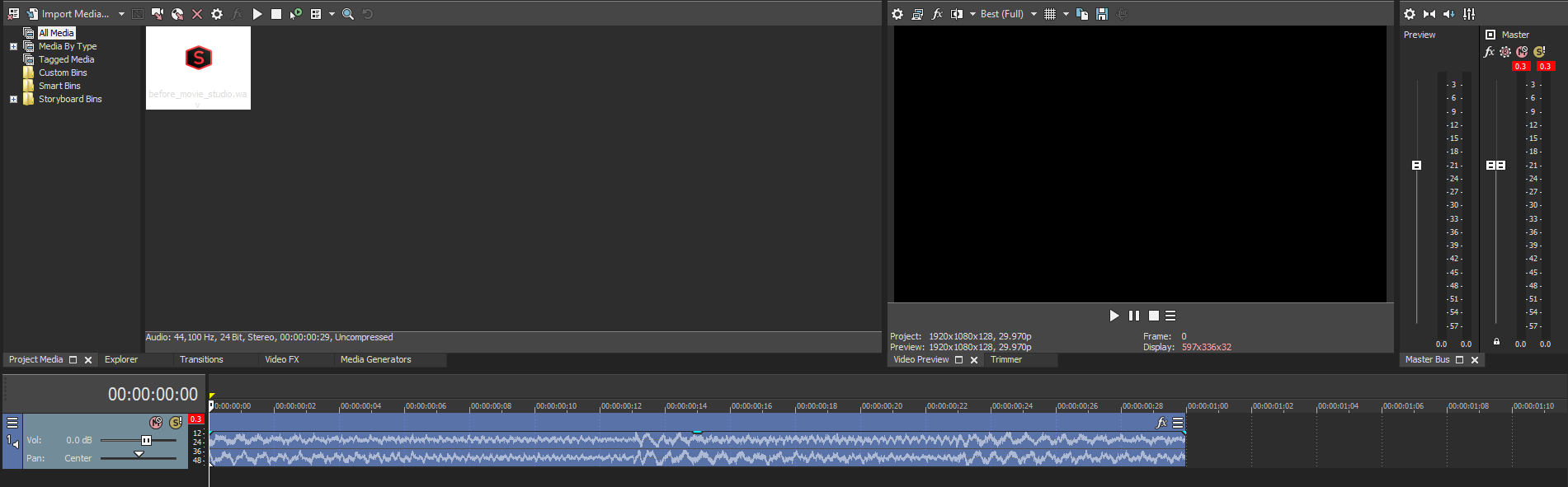The height and width of the screenshot is (487, 1568).
Task: Toggle Dim Output in Master Bus
Action: pyautogui.click(x=1449, y=14)
